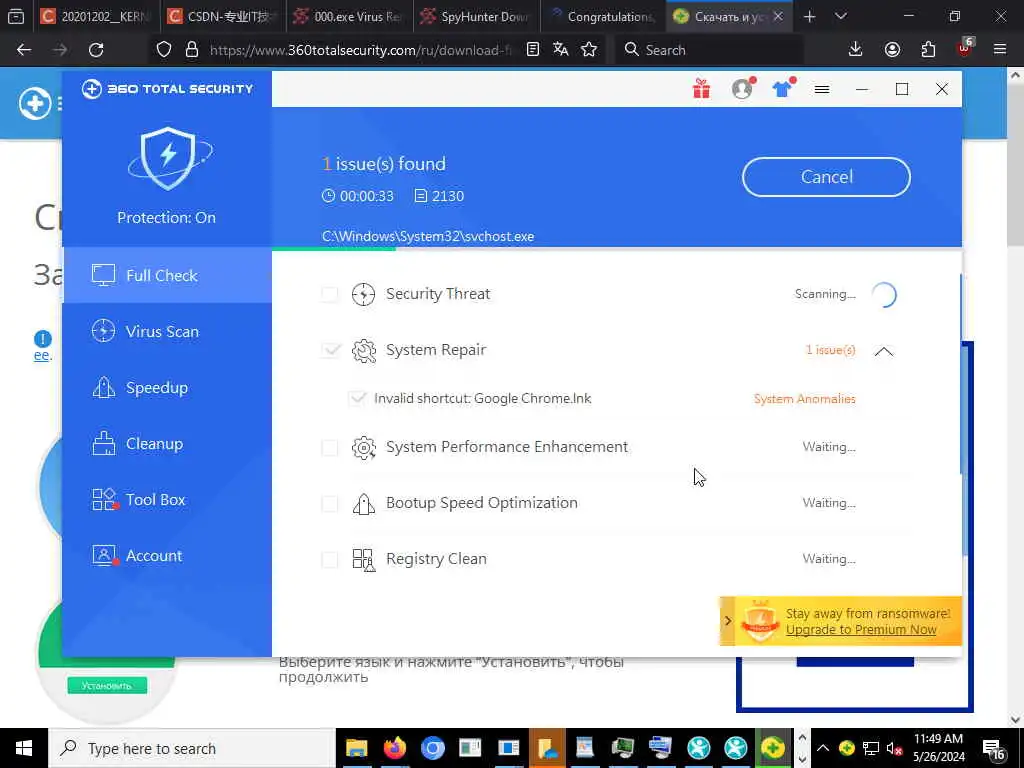Image resolution: width=1024 pixels, height=768 pixels.
Task: Click the 360totalsecurity.com address bar
Action: coord(359,50)
